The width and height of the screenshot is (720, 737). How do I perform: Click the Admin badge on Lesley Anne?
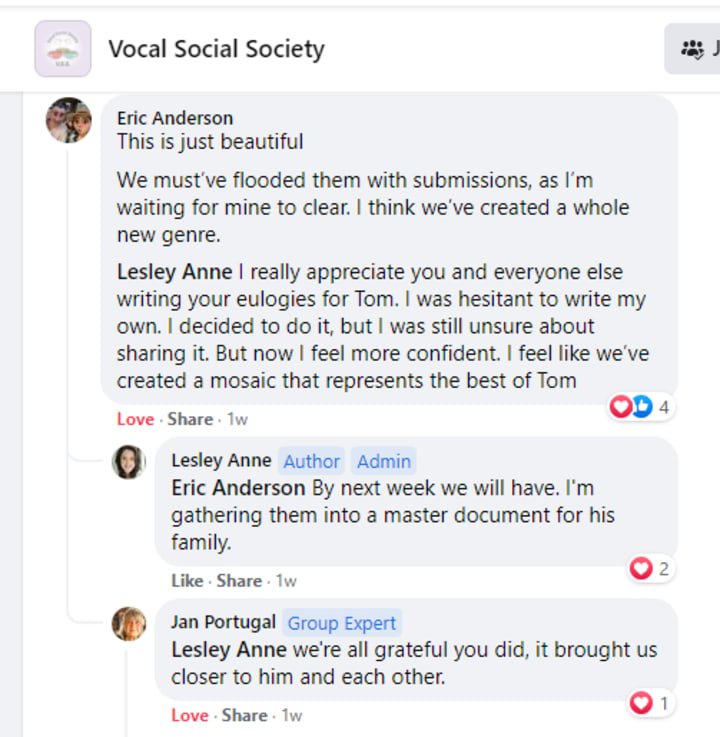[384, 461]
